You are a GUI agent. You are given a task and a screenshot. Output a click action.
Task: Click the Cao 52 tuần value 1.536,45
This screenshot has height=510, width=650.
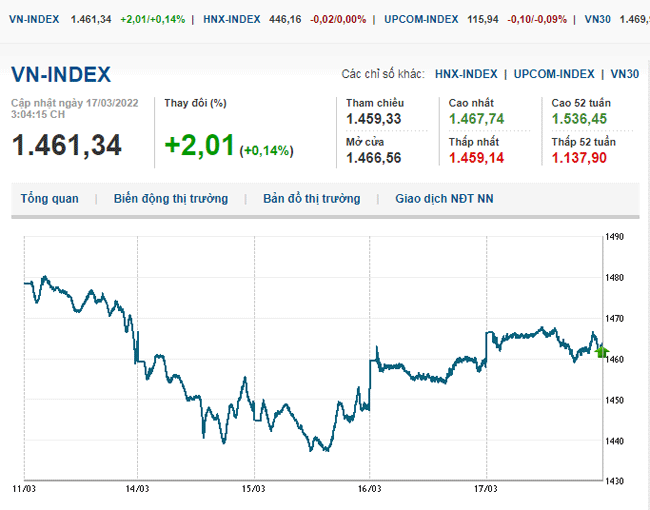(579, 119)
